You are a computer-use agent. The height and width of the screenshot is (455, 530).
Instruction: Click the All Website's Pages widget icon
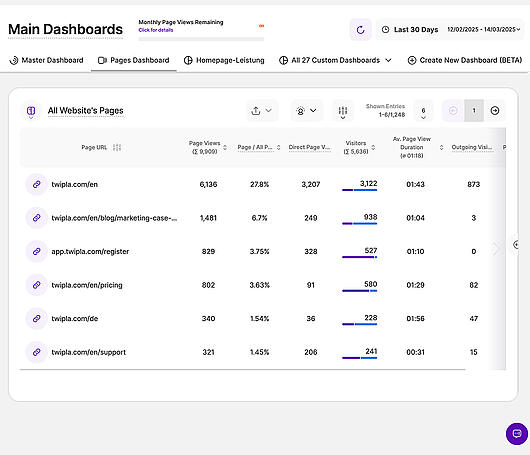[x=31, y=110]
